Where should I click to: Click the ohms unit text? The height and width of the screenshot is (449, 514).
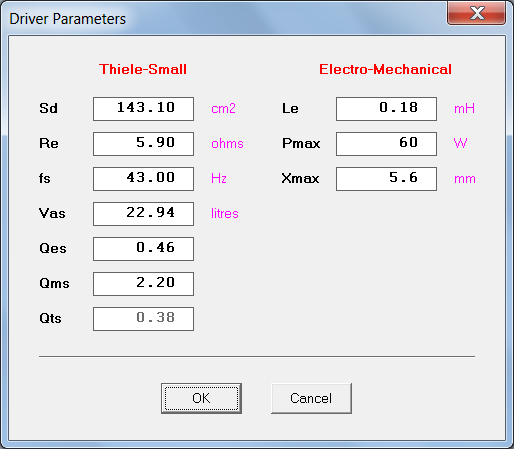[227, 144]
